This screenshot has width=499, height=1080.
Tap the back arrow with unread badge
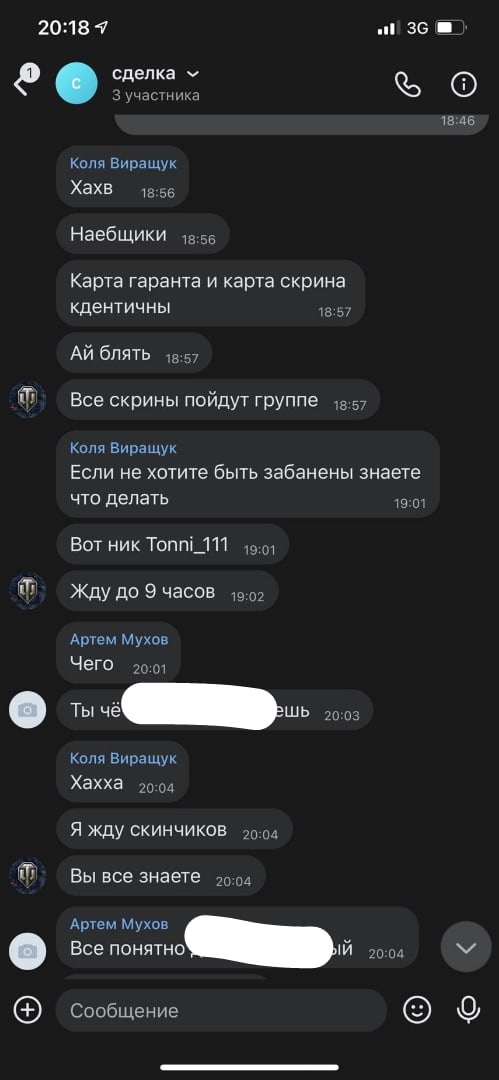[x=26, y=81]
